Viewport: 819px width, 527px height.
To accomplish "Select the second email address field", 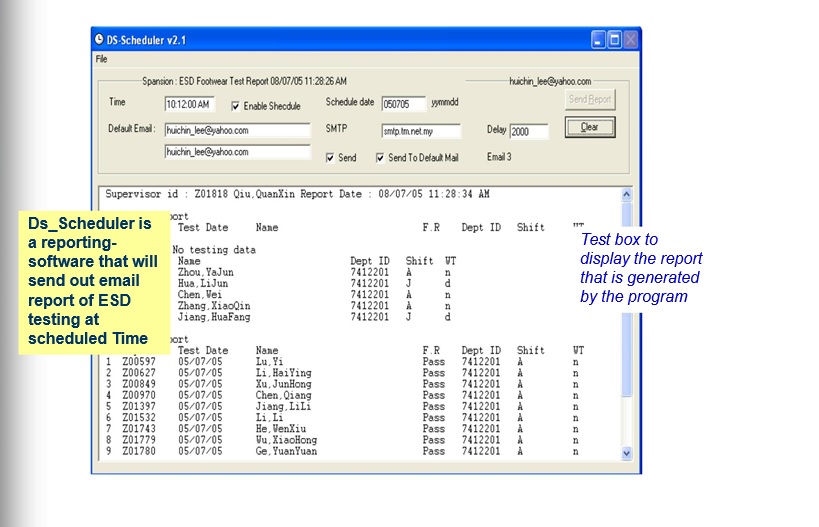I will [223, 152].
